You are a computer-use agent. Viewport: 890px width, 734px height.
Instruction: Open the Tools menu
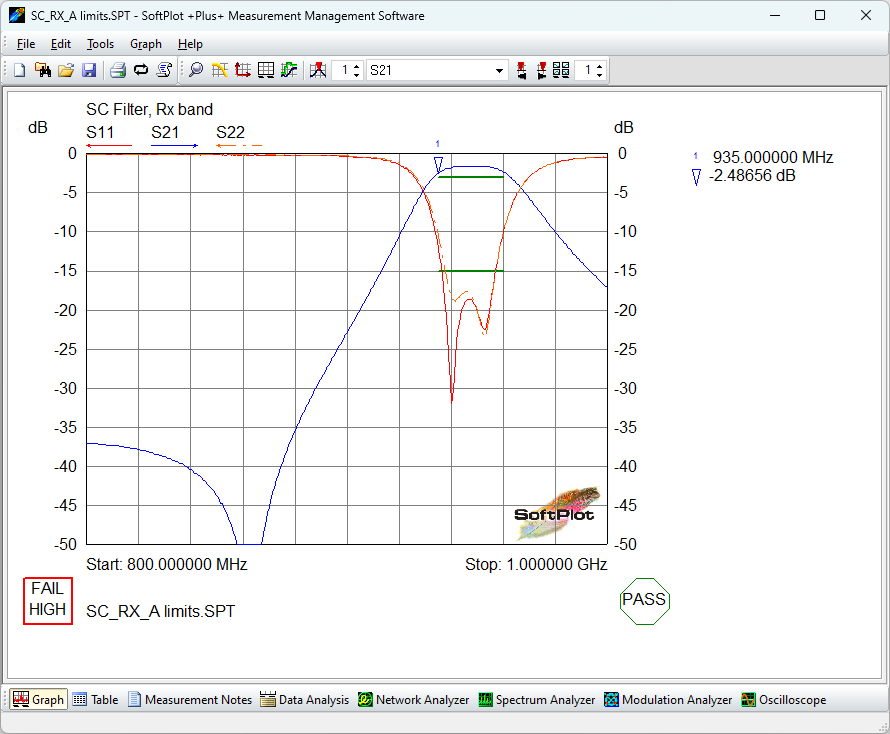(100, 44)
